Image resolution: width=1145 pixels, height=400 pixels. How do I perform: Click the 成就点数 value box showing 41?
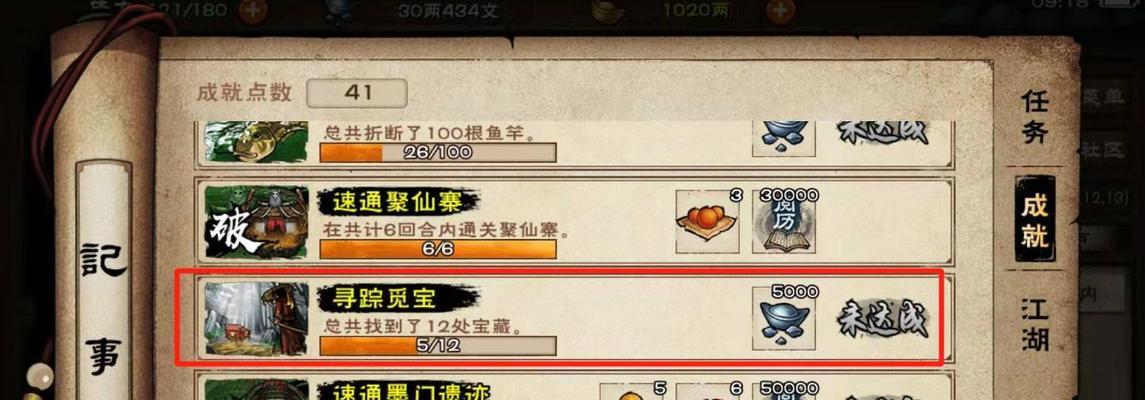pyautogui.click(x=357, y=93)
